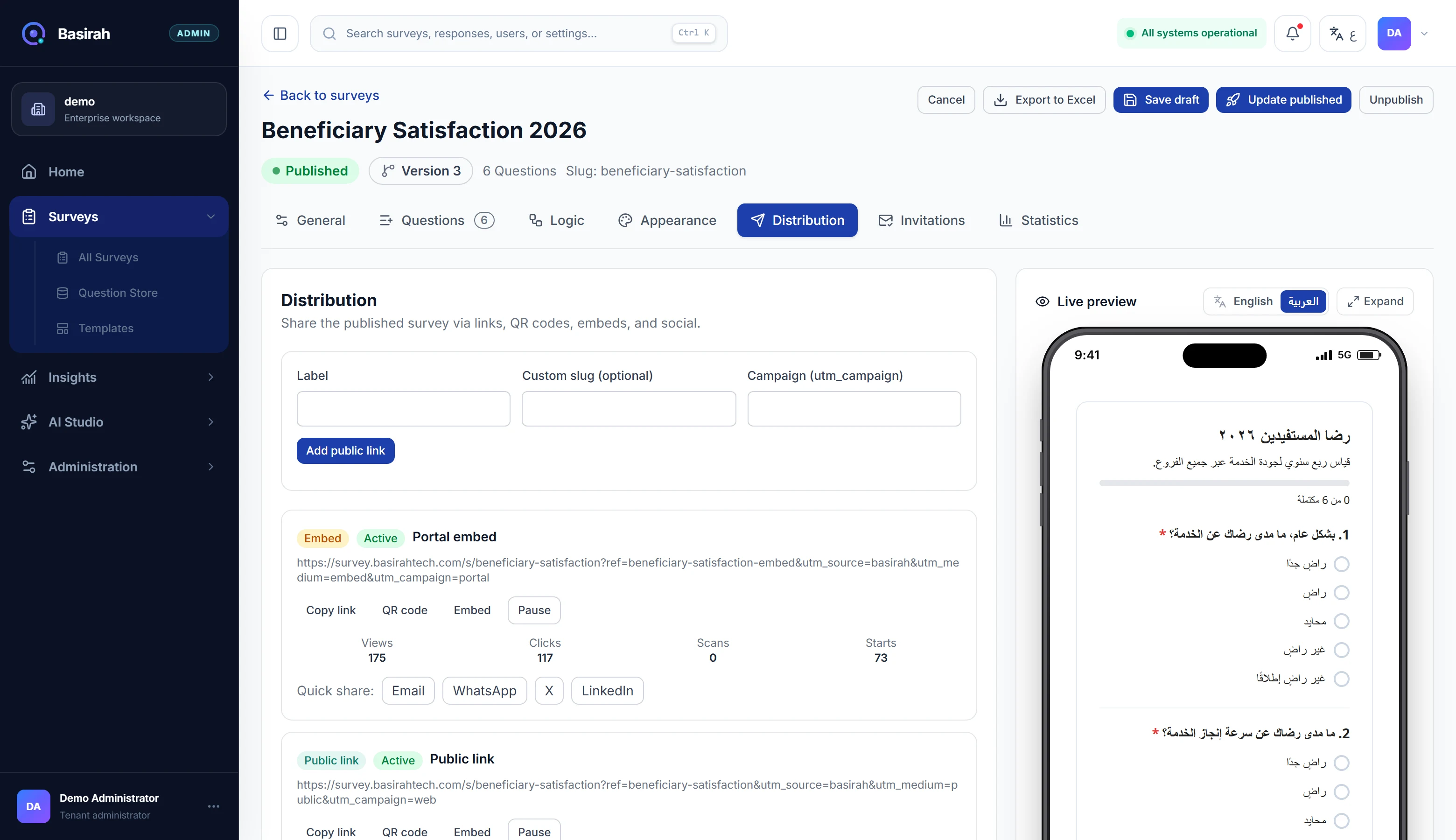Open the demo Enterprise workspace switcher
1456x840 pixels.
click(x=119, y=109)
